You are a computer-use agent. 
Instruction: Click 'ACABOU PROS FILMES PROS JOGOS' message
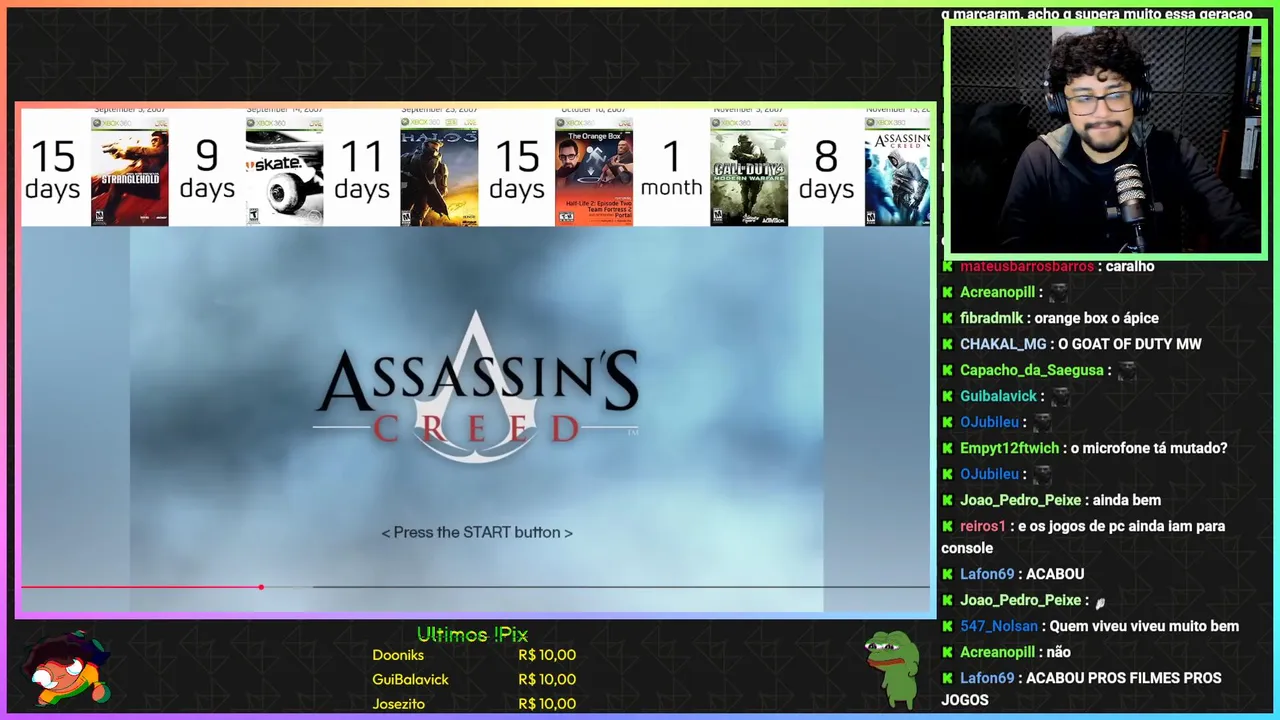click(1081, 689)
